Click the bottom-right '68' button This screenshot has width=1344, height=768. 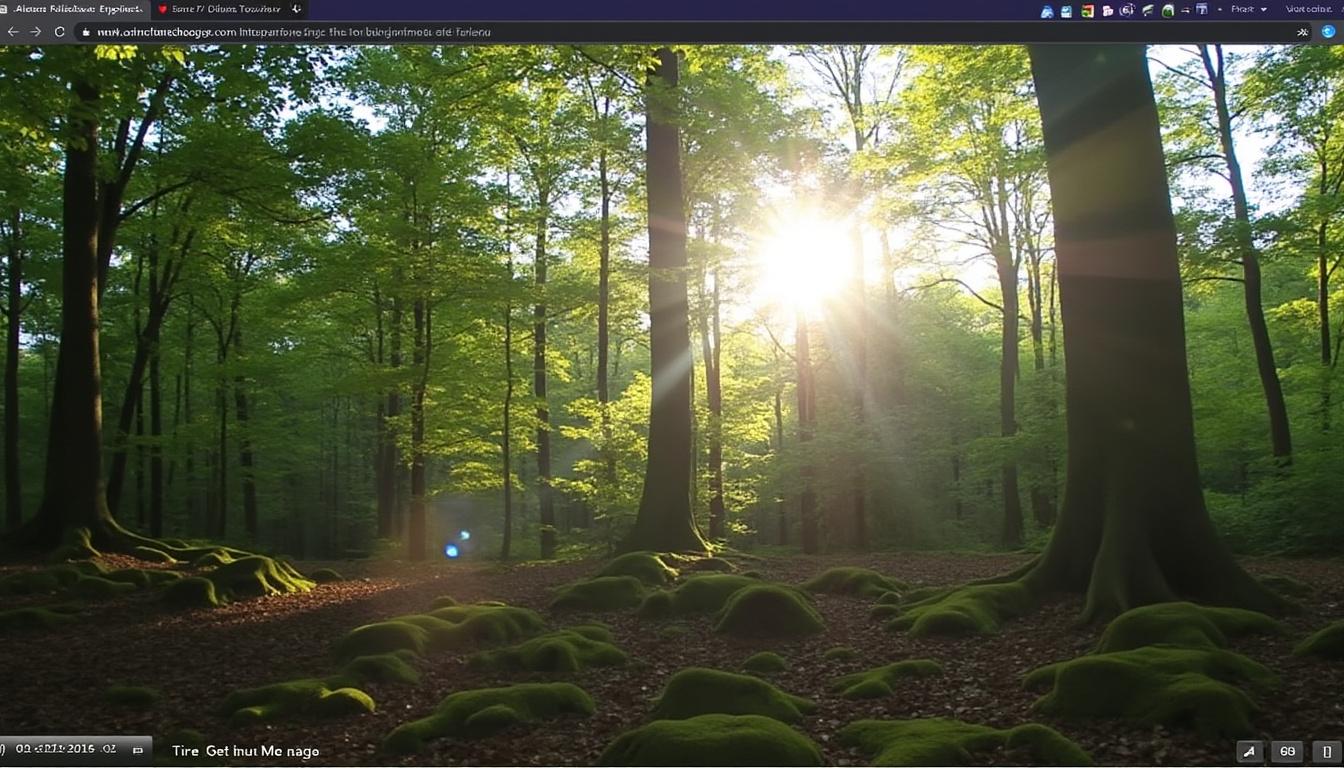point(1288,751)
